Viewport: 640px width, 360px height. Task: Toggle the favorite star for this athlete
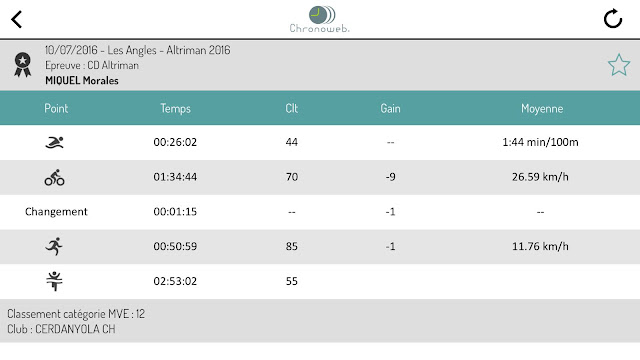tap(619, 65)
